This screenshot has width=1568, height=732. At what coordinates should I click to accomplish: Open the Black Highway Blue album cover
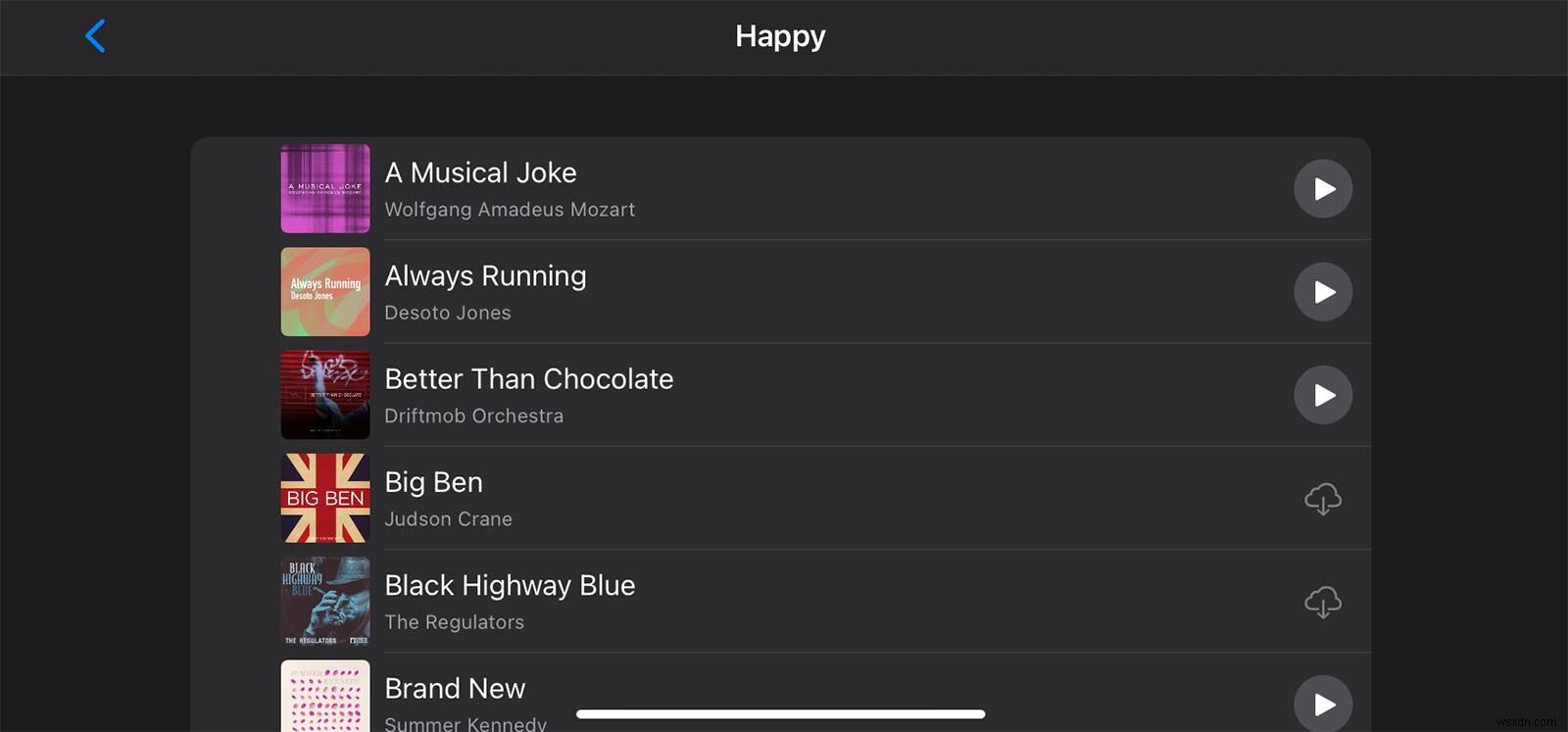(324, 603)
